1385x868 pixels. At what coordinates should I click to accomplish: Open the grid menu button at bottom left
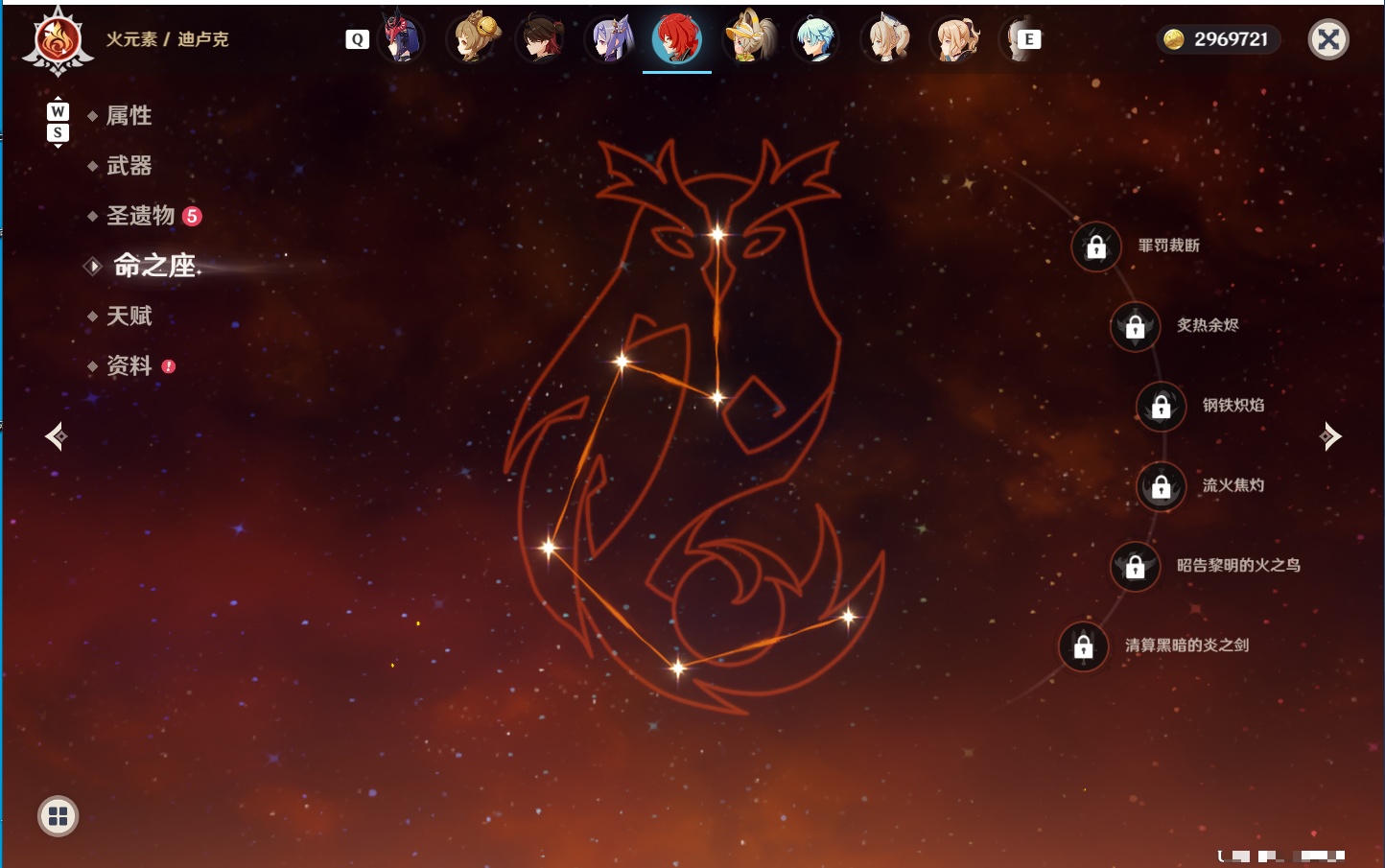click(x=59, y=816)
